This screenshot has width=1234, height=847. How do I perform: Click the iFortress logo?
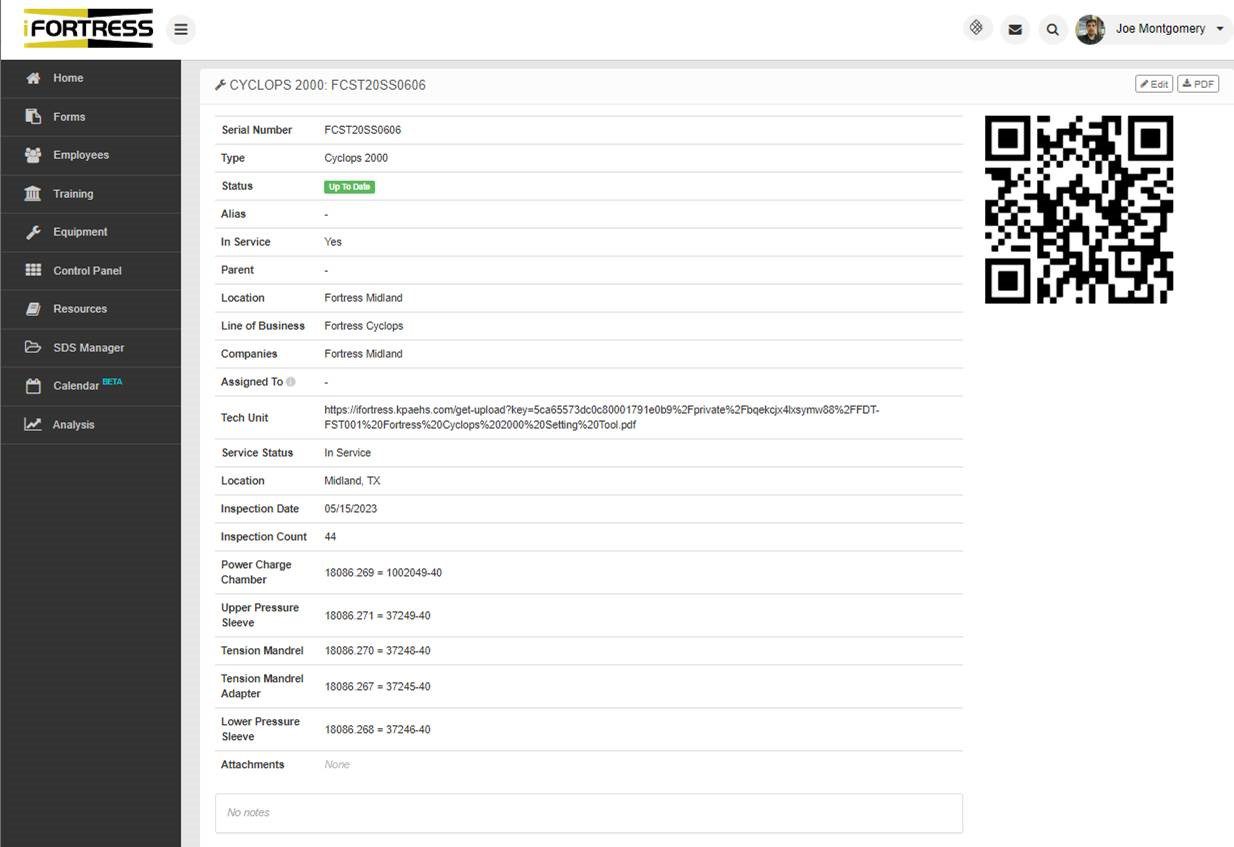click(89, 29)
